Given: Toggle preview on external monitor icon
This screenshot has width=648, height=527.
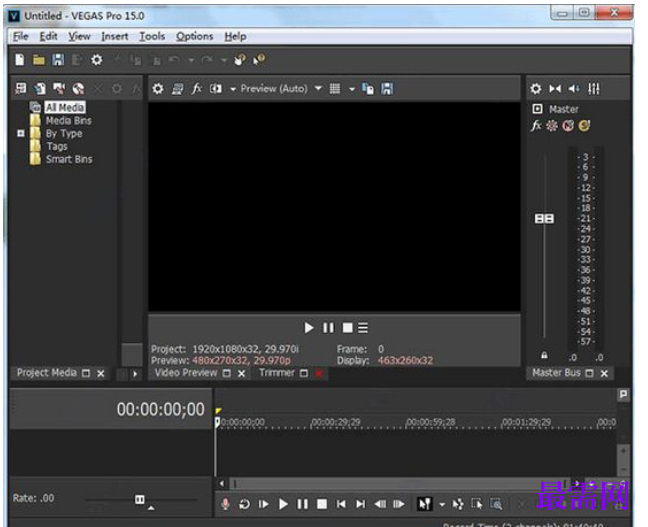Looking at the screenshot, I should [177, 88].
